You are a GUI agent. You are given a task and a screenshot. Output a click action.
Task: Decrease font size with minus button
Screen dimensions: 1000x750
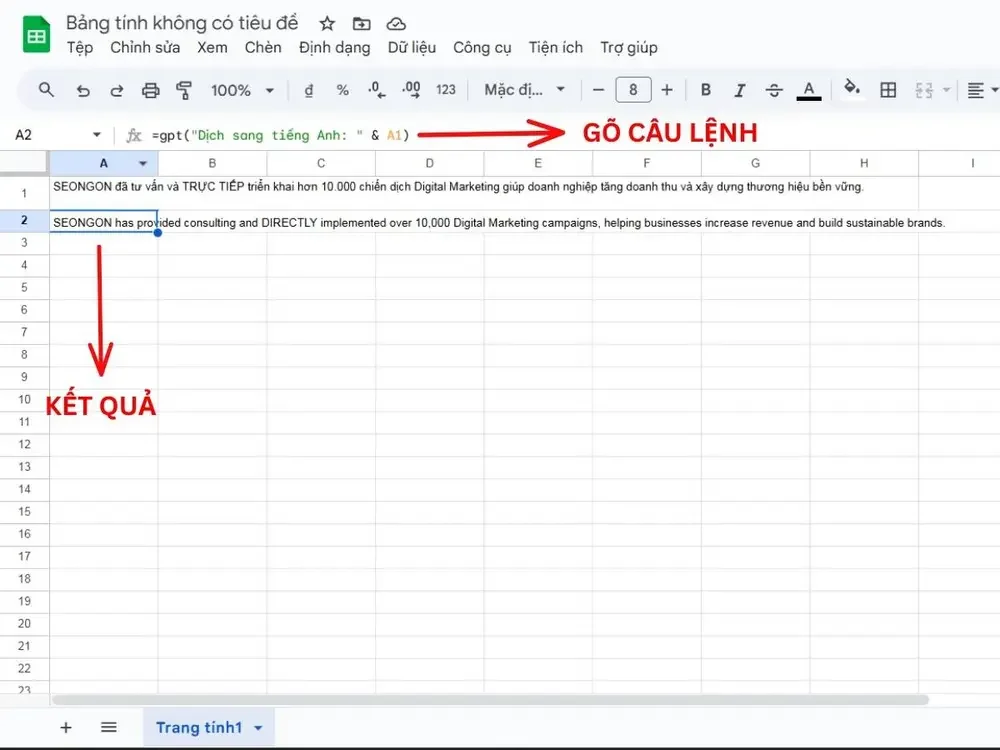[x=598, y=90]
